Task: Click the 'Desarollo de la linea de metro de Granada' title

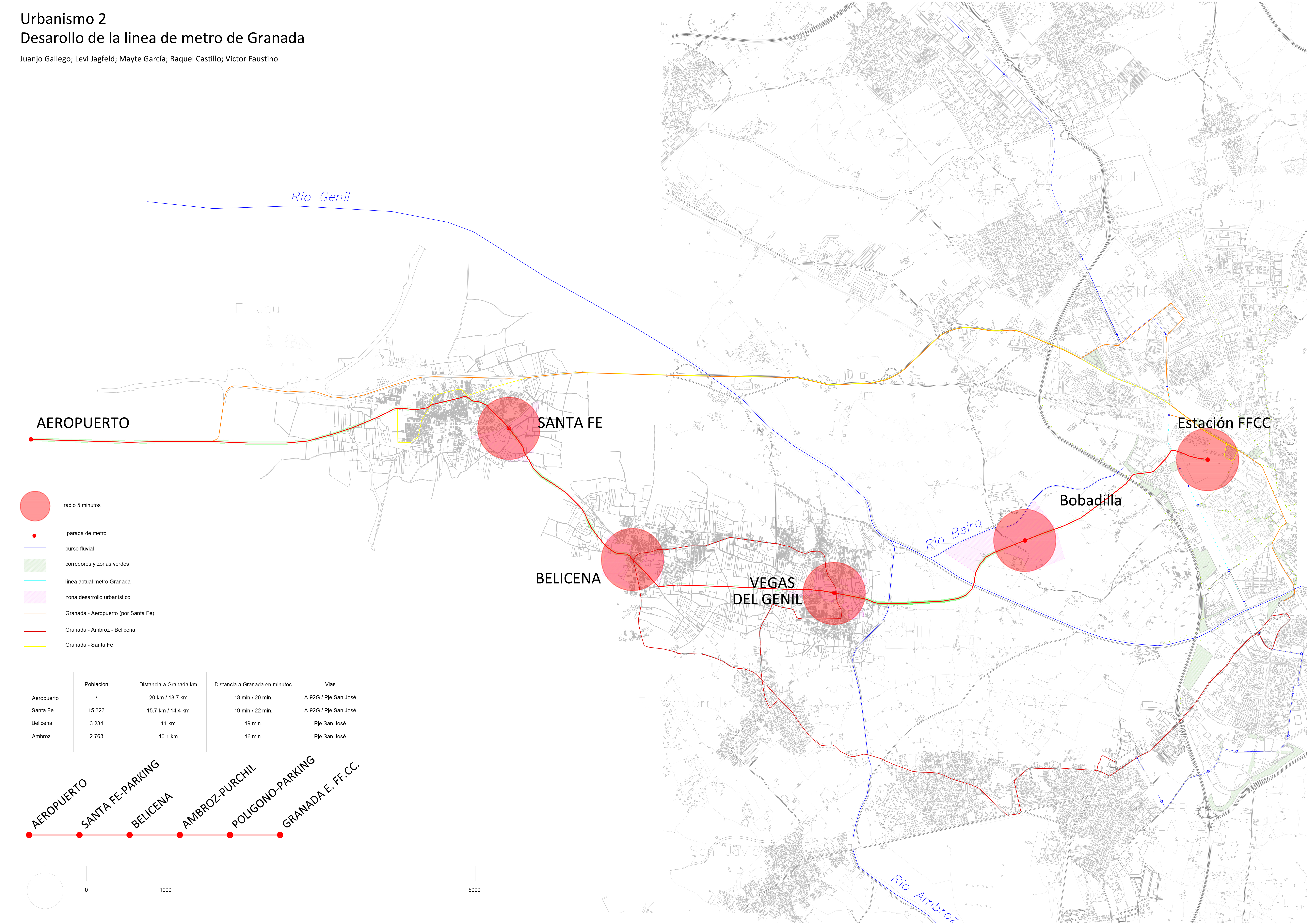Action: (x=162, y=38)
